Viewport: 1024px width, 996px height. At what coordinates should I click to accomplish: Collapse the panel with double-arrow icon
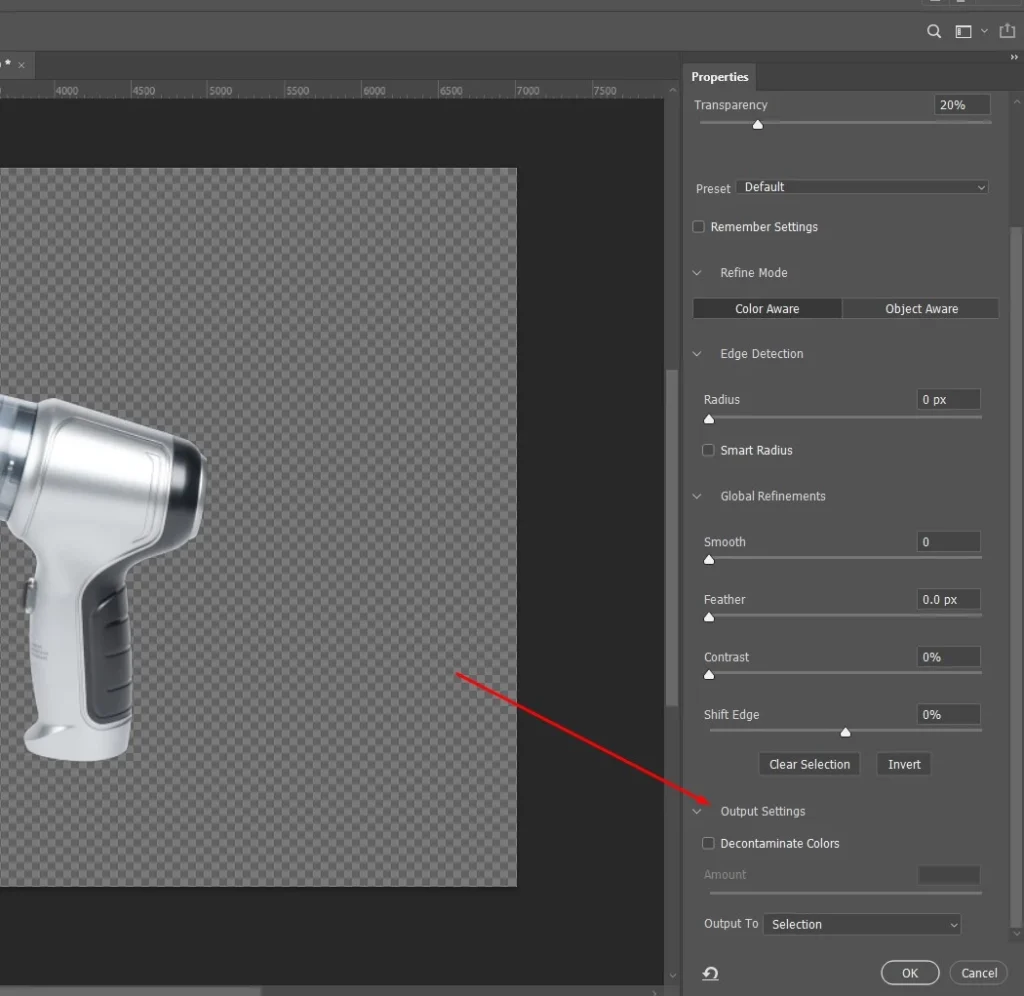coord(1014,58)
